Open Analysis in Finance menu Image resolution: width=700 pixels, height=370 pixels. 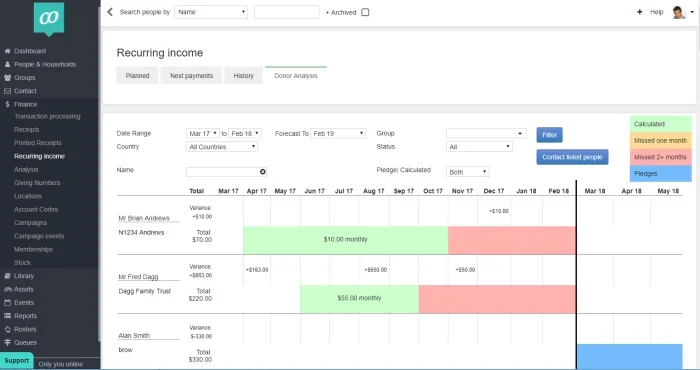[x=26, y=170]
